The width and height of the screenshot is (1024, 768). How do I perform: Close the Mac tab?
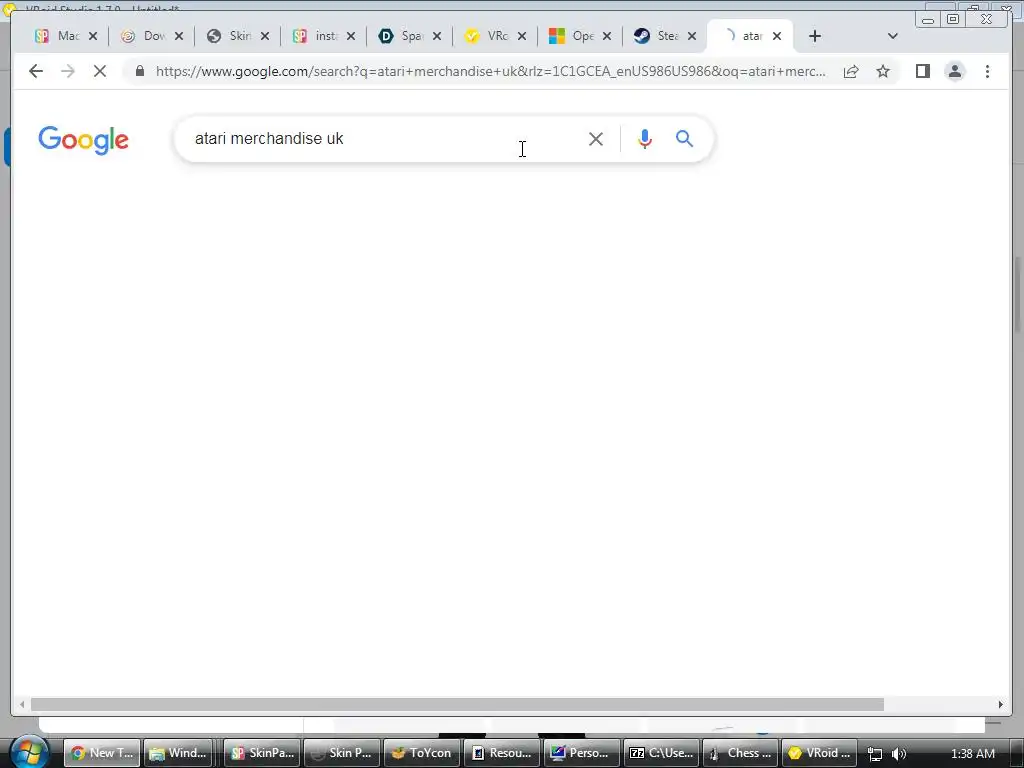point(93,36)
